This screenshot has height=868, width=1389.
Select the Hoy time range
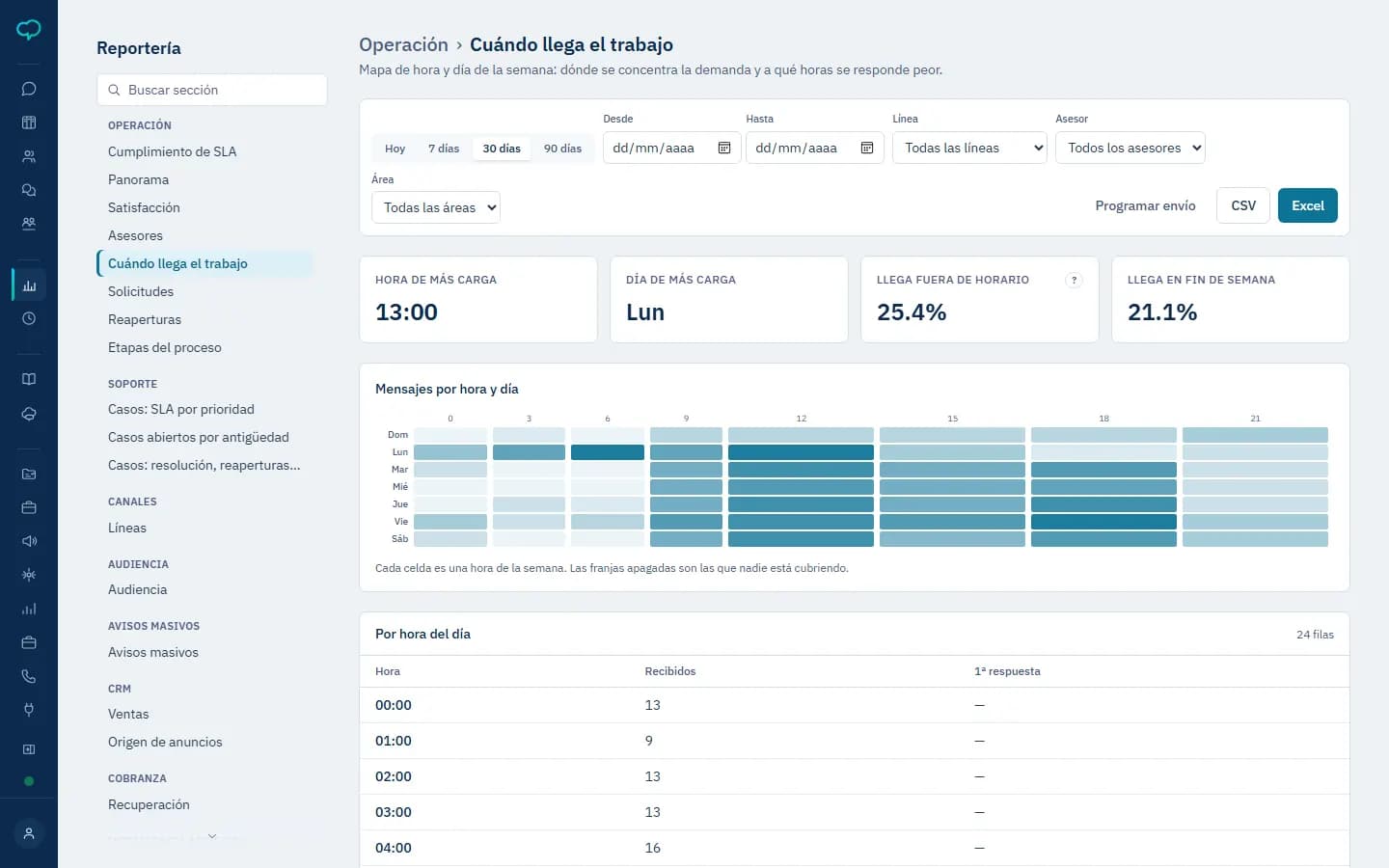point(395,149)
